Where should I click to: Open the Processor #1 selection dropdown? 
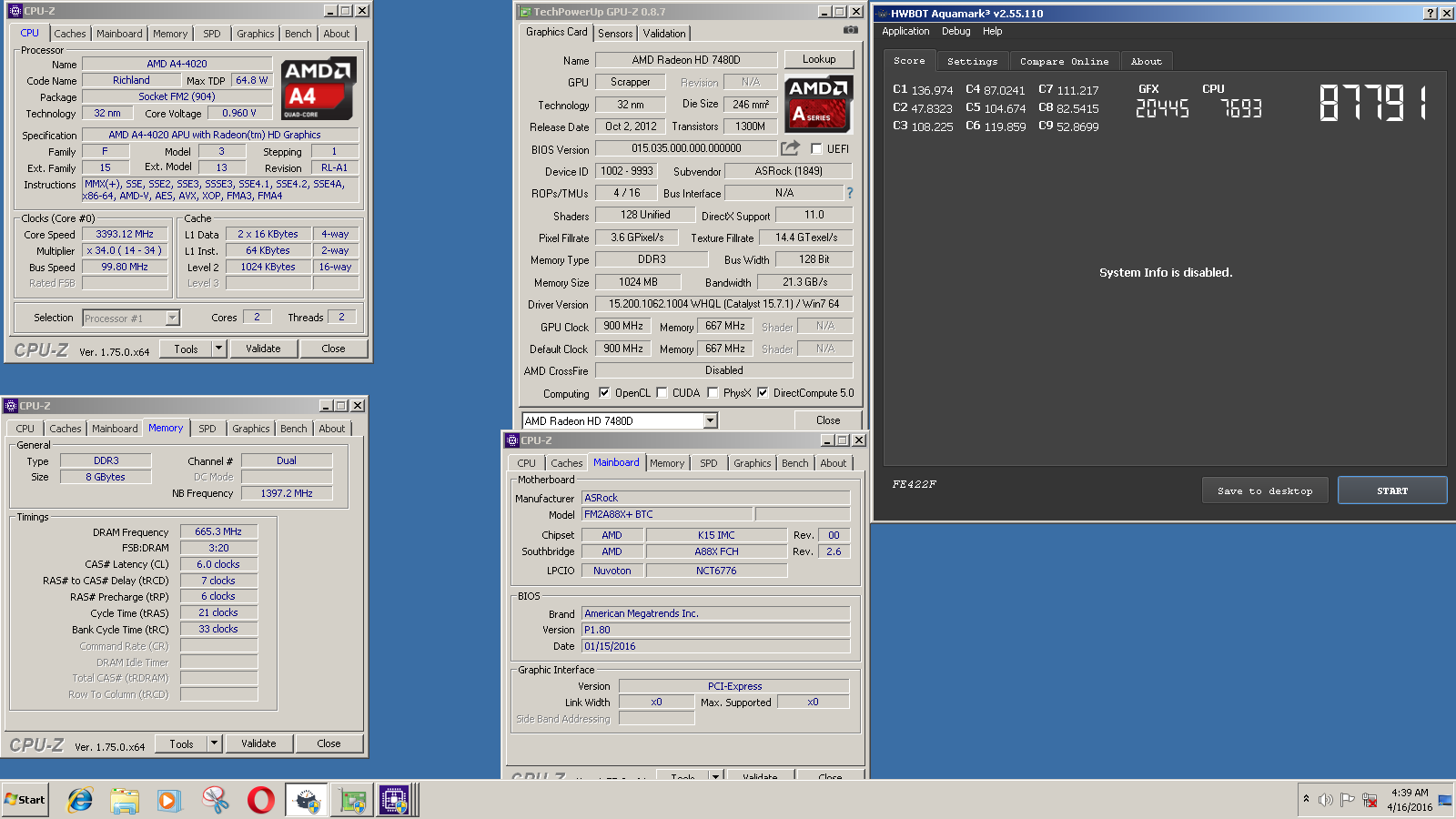tap(172, 318)
